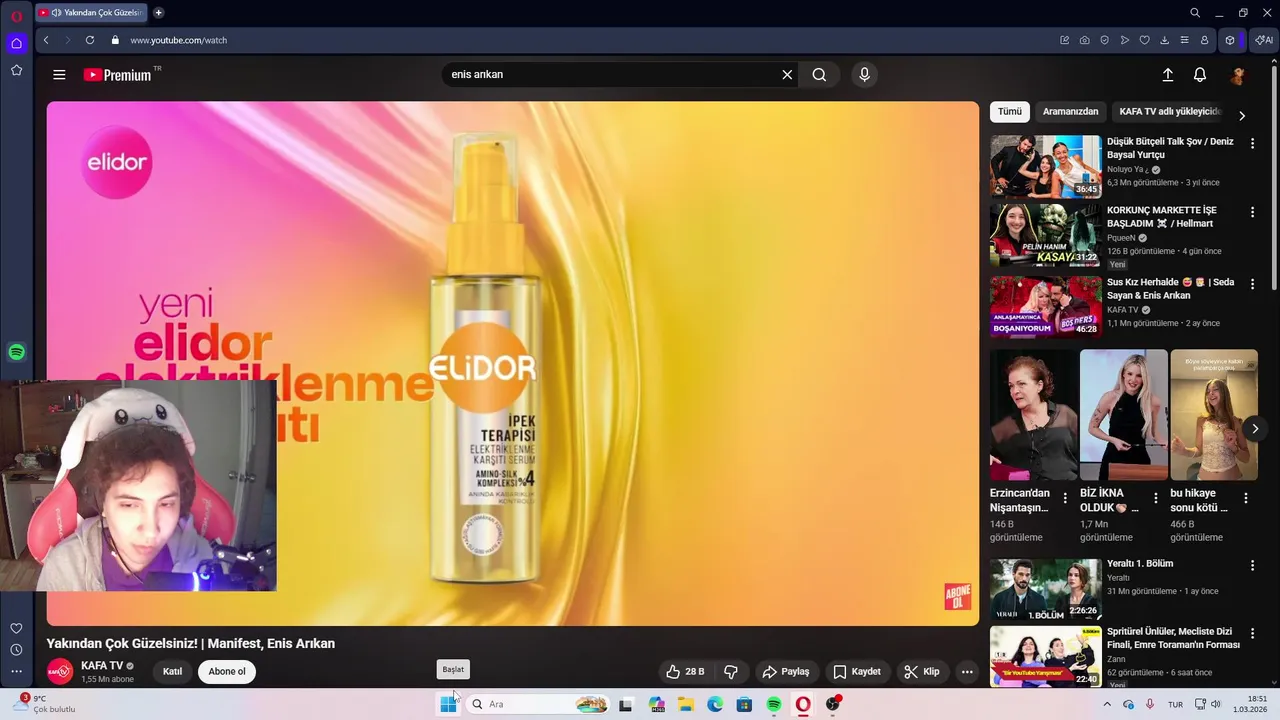The height and width of the screenshot is (720, 1280).
Task: Clear the 'enis arıkan' search text
Action: (x=787, y=75)
